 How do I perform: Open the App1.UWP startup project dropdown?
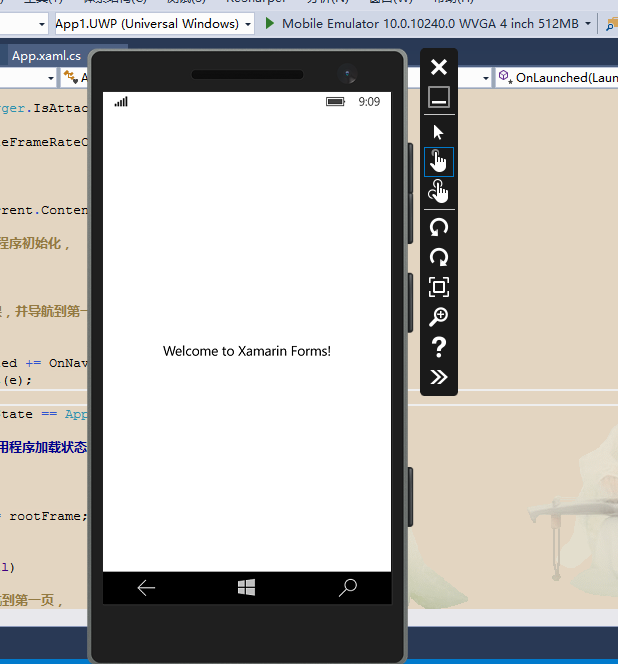154,23
